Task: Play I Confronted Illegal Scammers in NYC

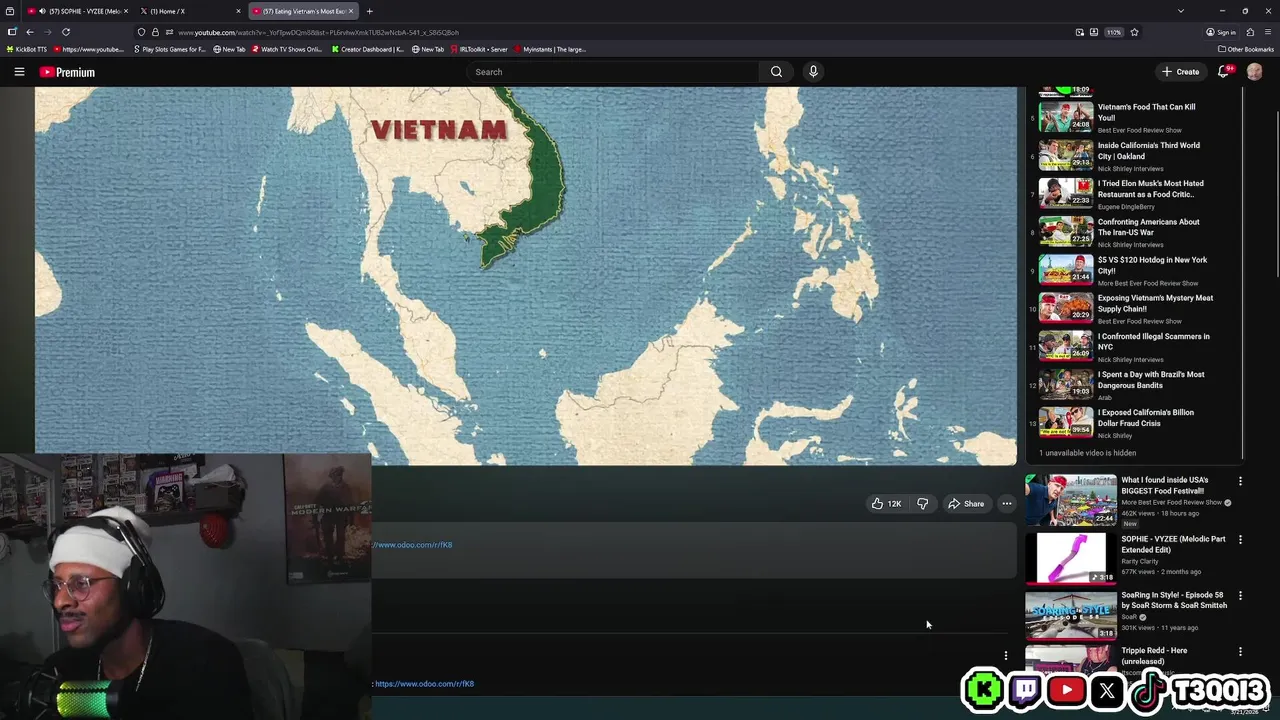Action: tap(1066, 346)
